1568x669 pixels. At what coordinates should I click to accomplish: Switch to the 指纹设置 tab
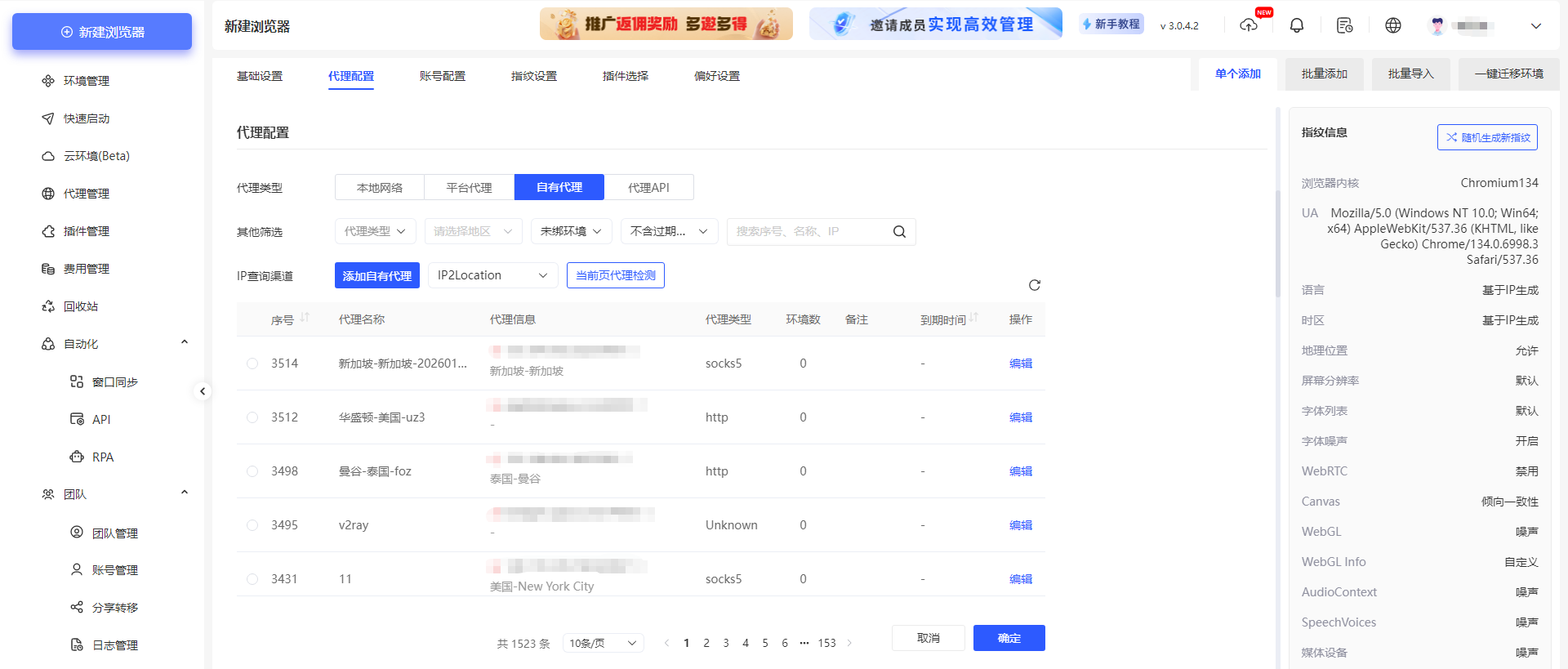click(x=534, y=76)
